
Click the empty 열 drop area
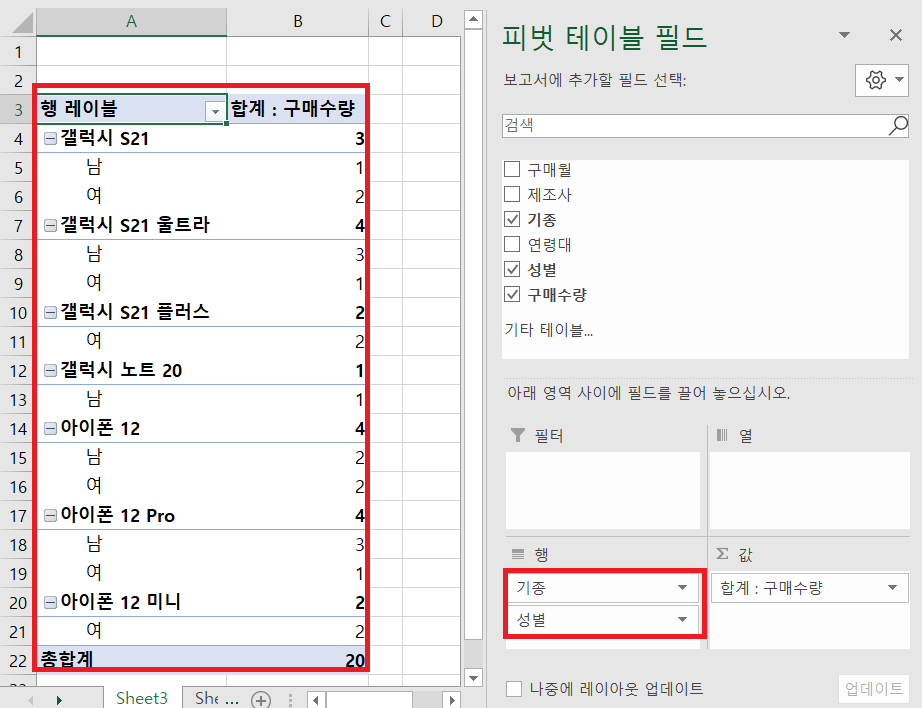(x=809, y=490)
